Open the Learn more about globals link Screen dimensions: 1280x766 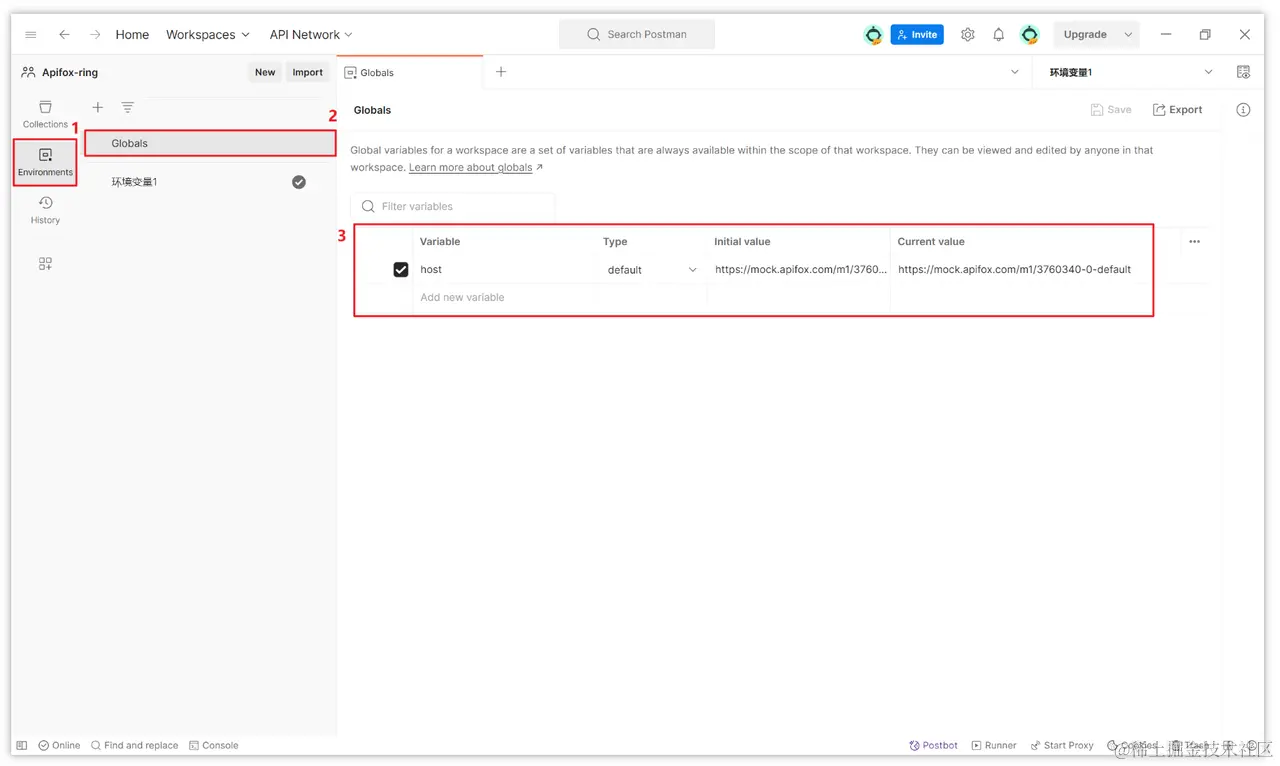click(471, 168)
